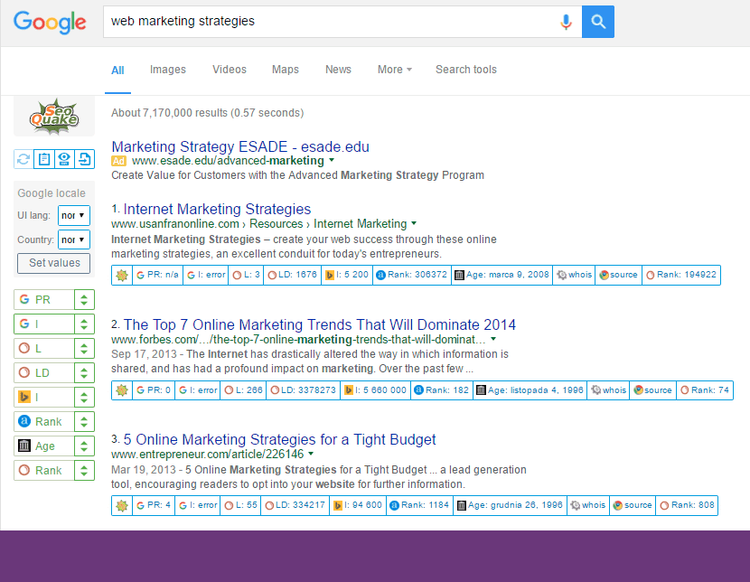Open dropdown arrow beside usanfranonline URL
Image resolution: width=750 pixels, height=582 pixels.
[414, 223]
